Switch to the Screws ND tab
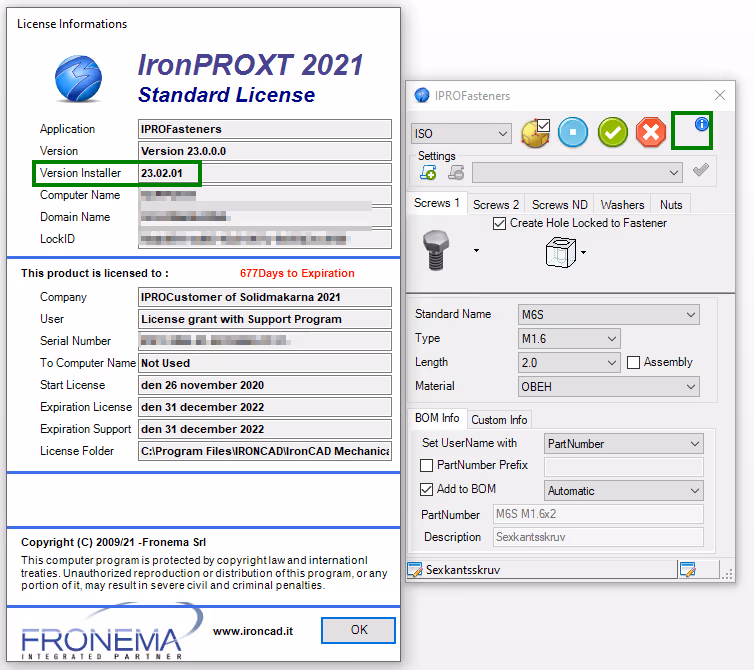 [559, 205]
